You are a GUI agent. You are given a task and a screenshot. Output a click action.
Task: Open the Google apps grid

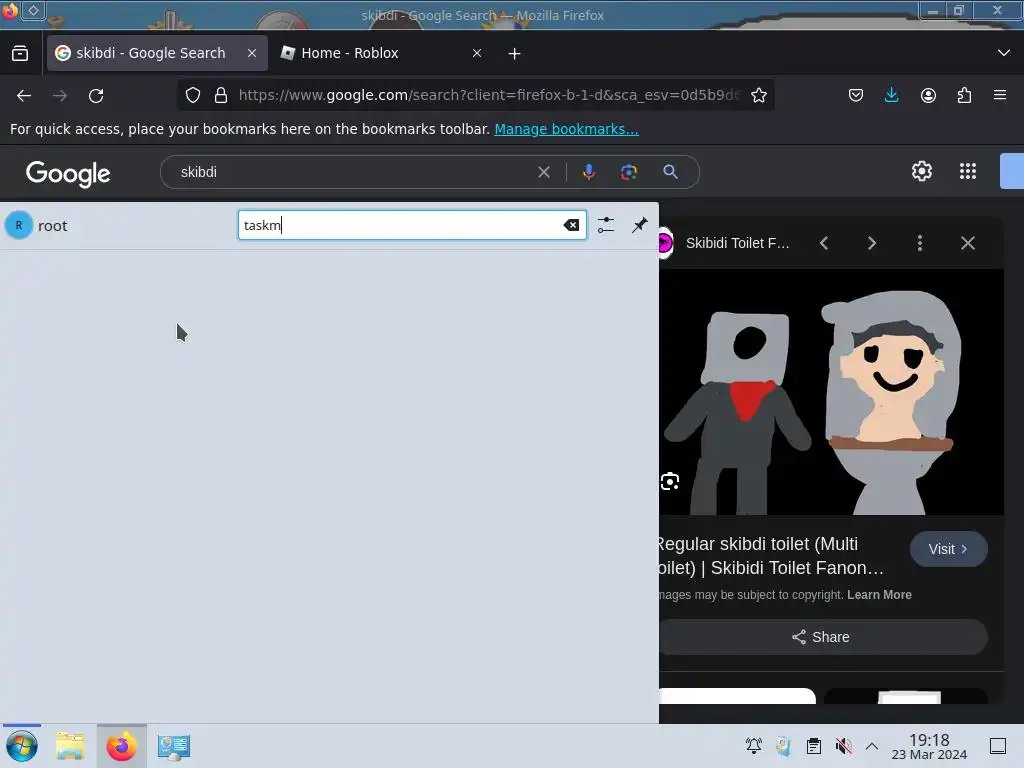coord(968,172)
